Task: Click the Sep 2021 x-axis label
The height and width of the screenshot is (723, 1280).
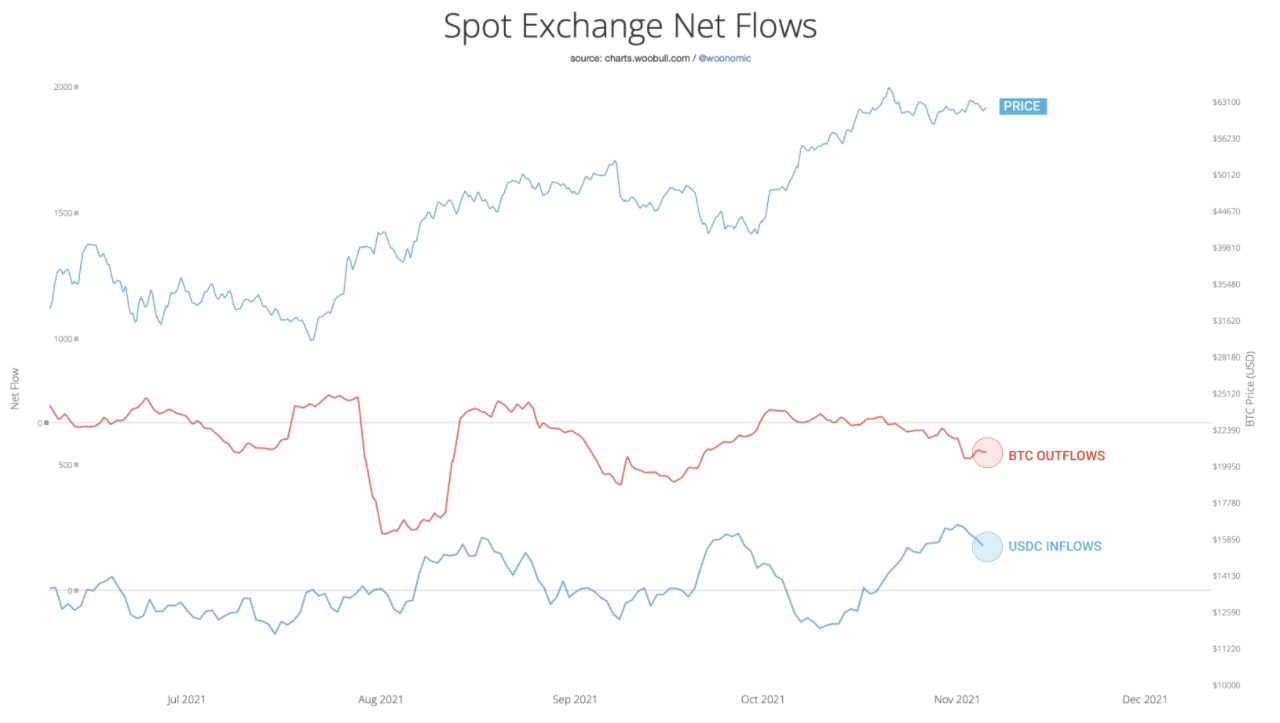Action: coord(574,699)
